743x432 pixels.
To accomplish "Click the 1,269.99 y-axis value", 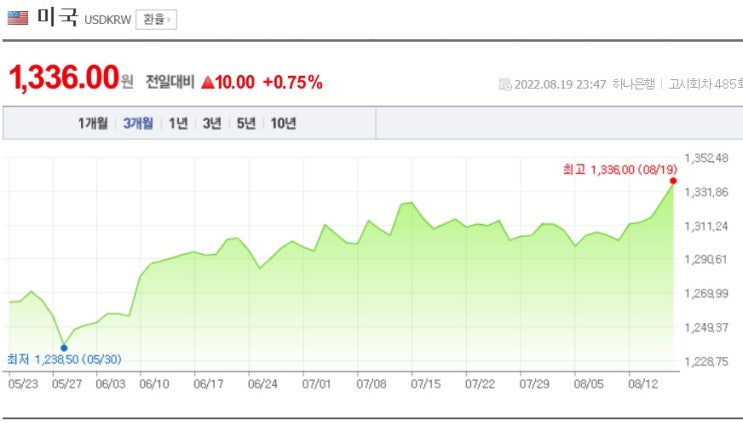I will [707, 294].
